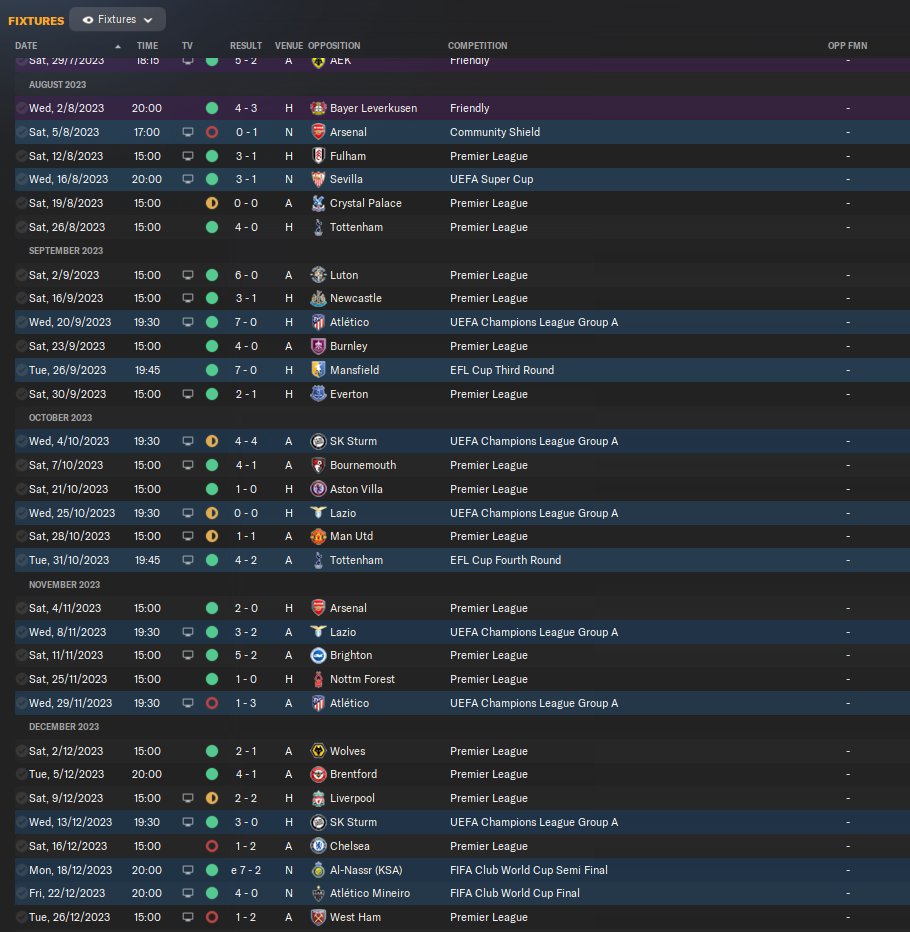Open the UEFA Super Cup competition link
Image resolution: width=910 pixels, height=932 pixels.
pos(492,179)
